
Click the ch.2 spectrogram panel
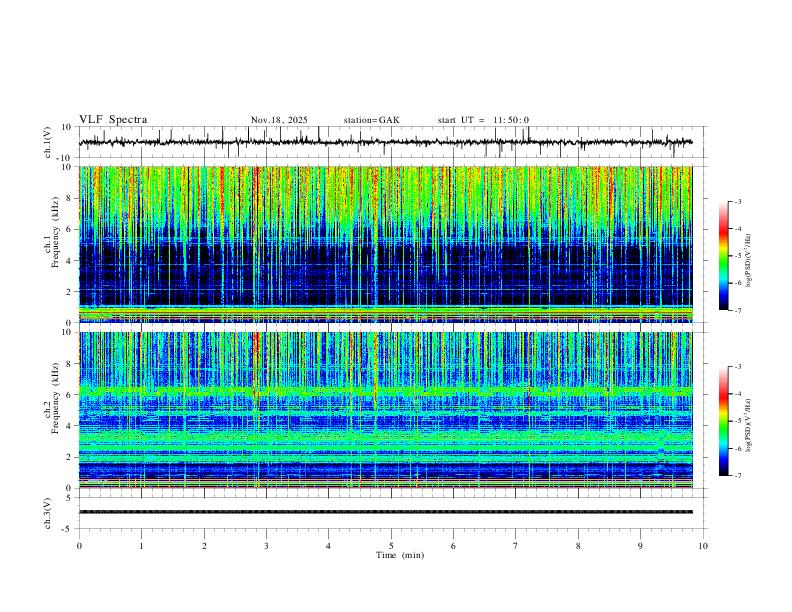tap(386, 410)
